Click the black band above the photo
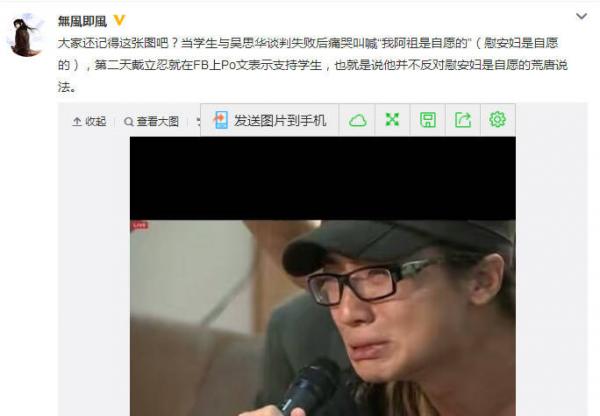600x416 pixels. 323,178
